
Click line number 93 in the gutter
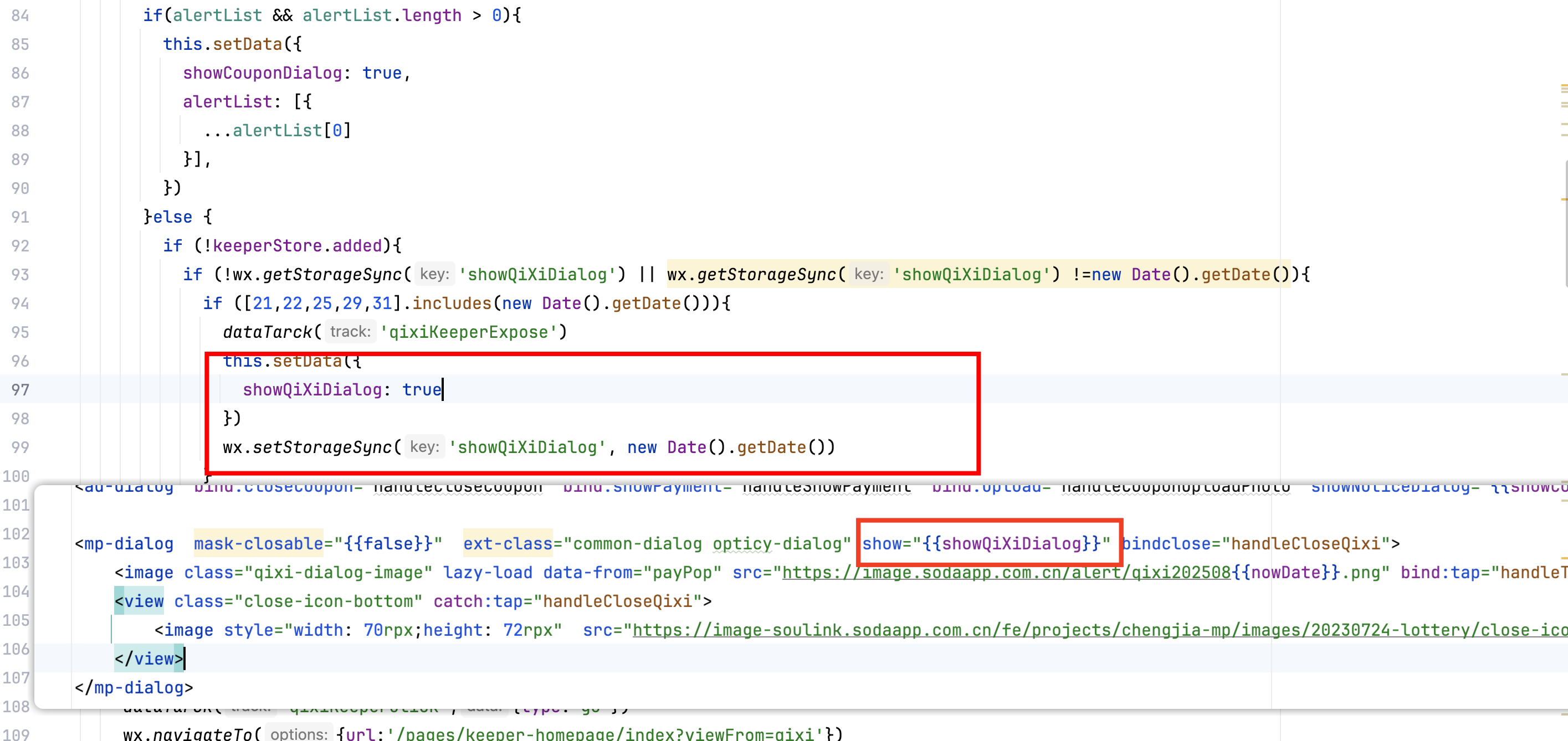[20, 275]
